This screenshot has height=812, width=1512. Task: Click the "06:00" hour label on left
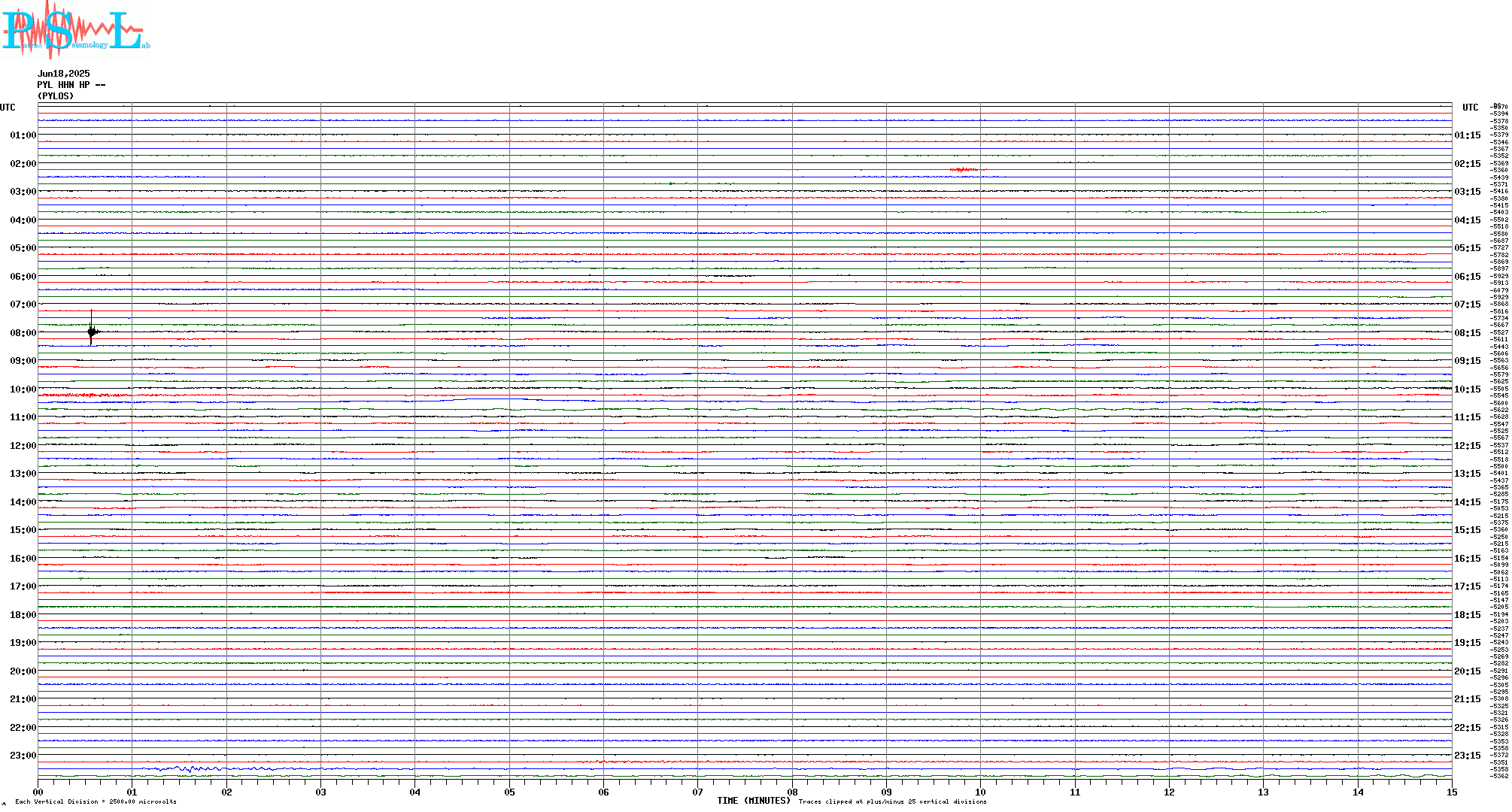[23, 277]
